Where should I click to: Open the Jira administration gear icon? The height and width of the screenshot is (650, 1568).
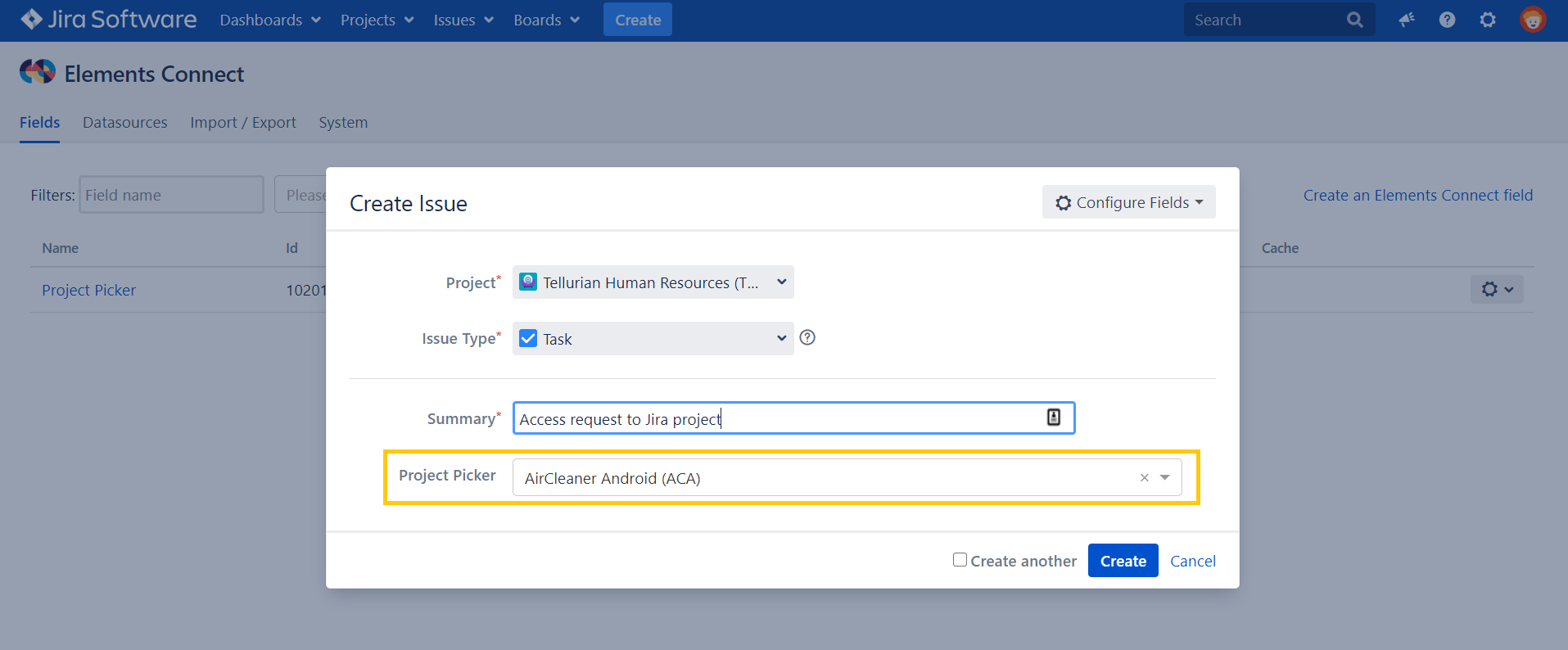pyautogui.click(x=1488, y=20)
